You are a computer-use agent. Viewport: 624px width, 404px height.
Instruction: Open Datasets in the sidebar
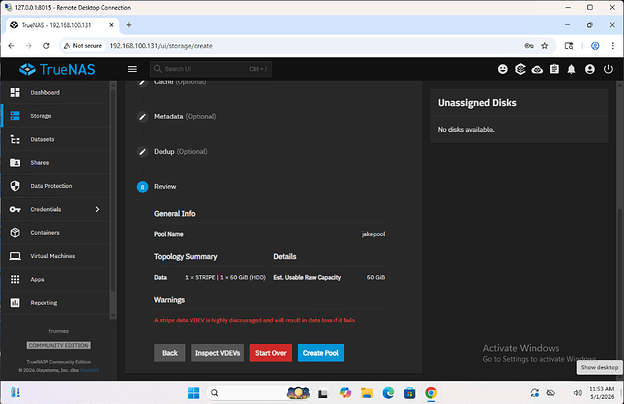click(x=56, y=139)
